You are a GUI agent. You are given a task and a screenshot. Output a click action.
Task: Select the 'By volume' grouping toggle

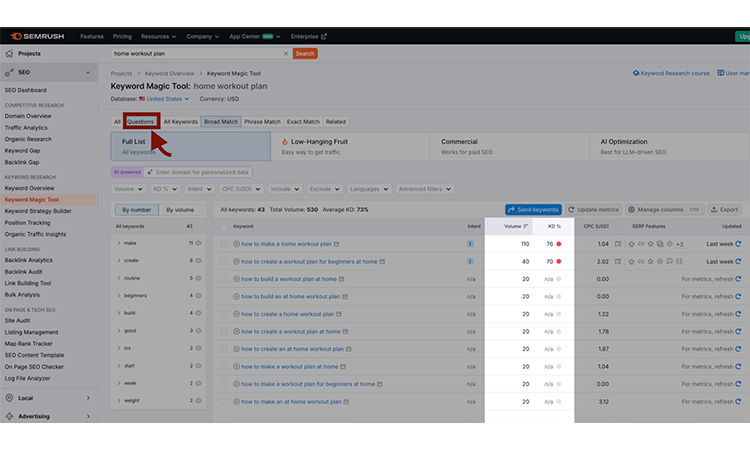point(180,209)
